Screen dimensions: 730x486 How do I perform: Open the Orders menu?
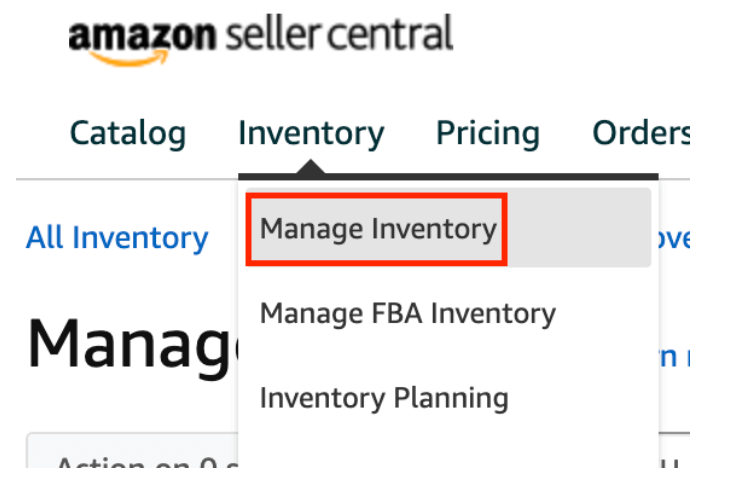pyautogui.click(x=641, y=133)
